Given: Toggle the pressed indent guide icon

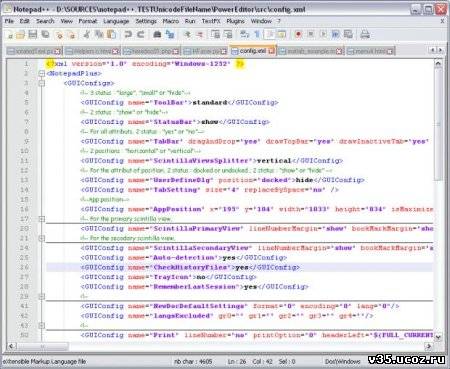Looking at the screenshot, I should tap(269, 34).
